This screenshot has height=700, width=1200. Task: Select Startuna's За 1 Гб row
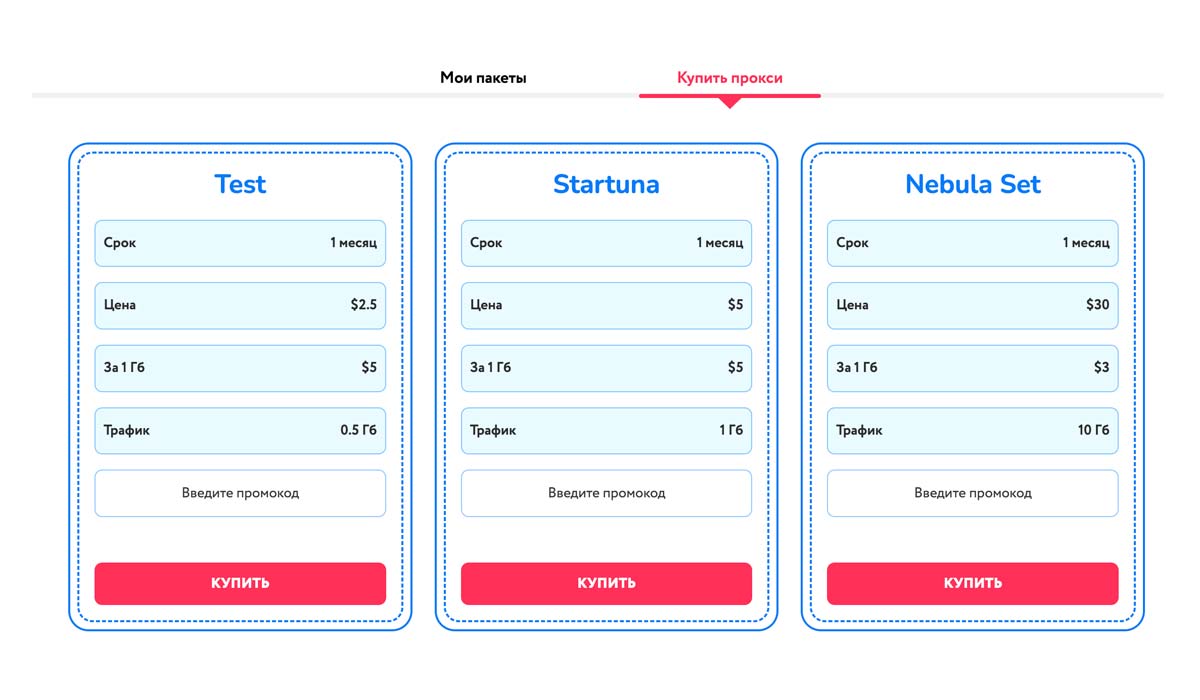click(606, 368)
